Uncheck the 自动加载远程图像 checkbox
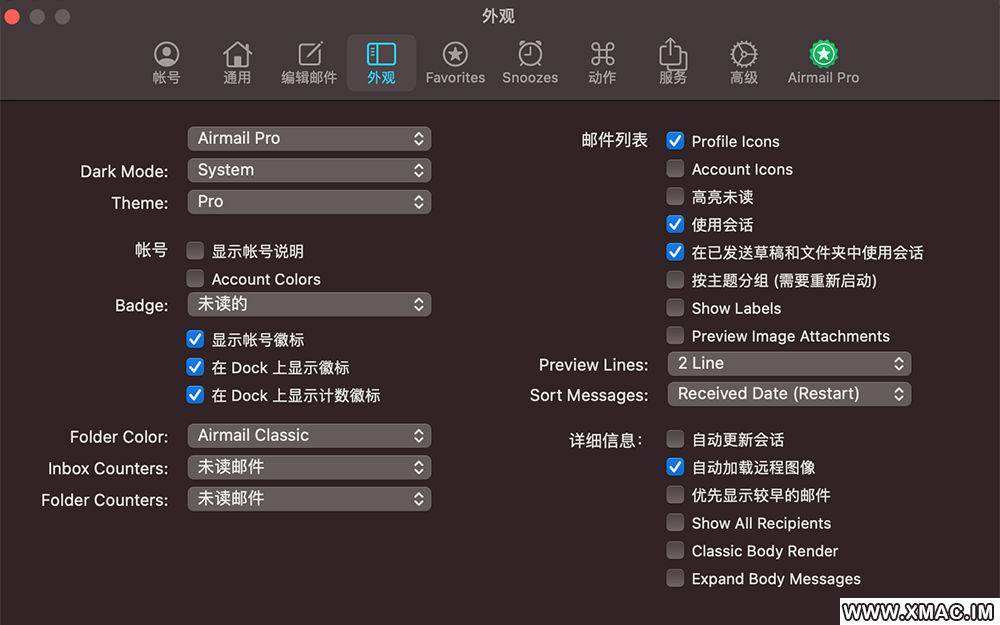The width and height of the screenshot is (1000, 625). tap(675, 467)
